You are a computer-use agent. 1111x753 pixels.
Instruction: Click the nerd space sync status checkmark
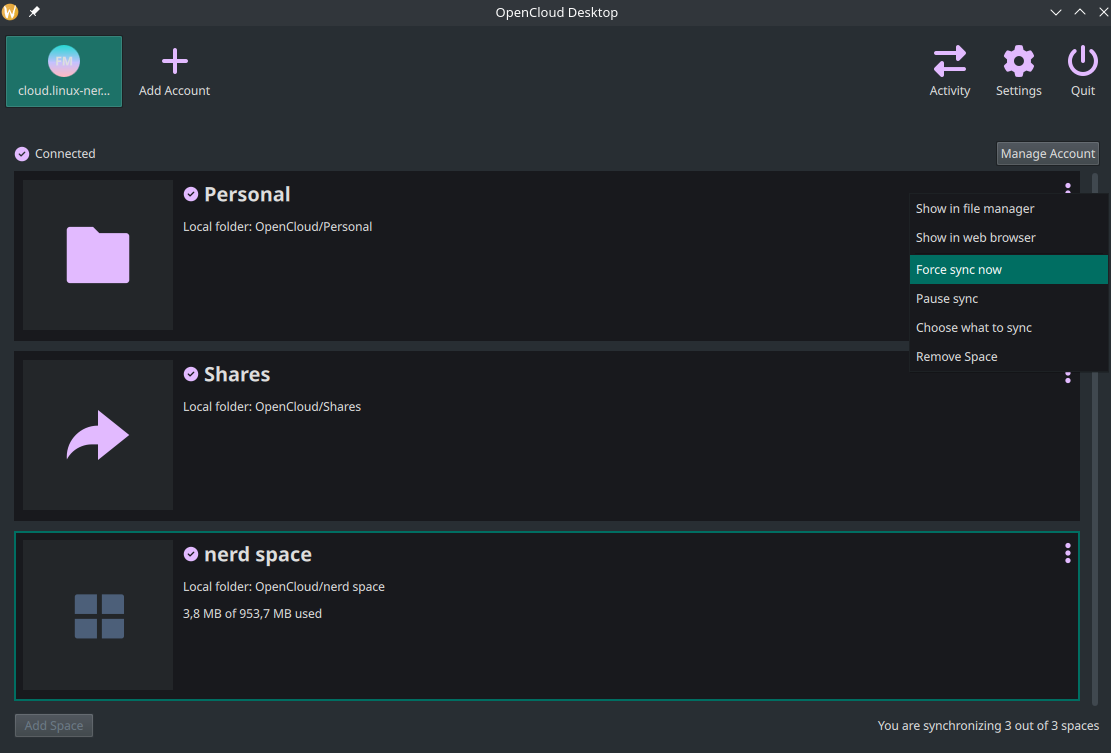tap(191, 554)
